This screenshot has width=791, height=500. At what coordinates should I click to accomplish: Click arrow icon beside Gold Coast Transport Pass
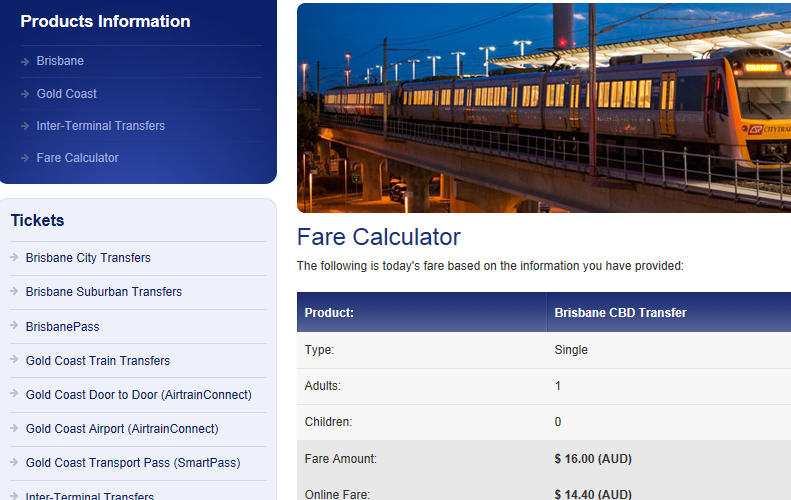point(14,462)
